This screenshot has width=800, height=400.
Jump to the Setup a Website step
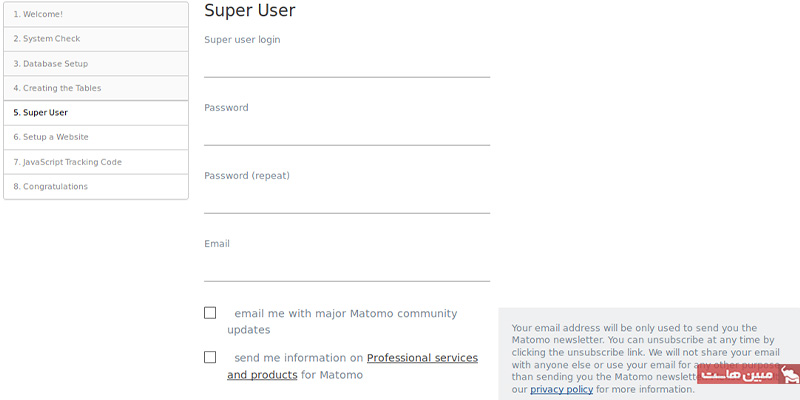tap(96, 137)
